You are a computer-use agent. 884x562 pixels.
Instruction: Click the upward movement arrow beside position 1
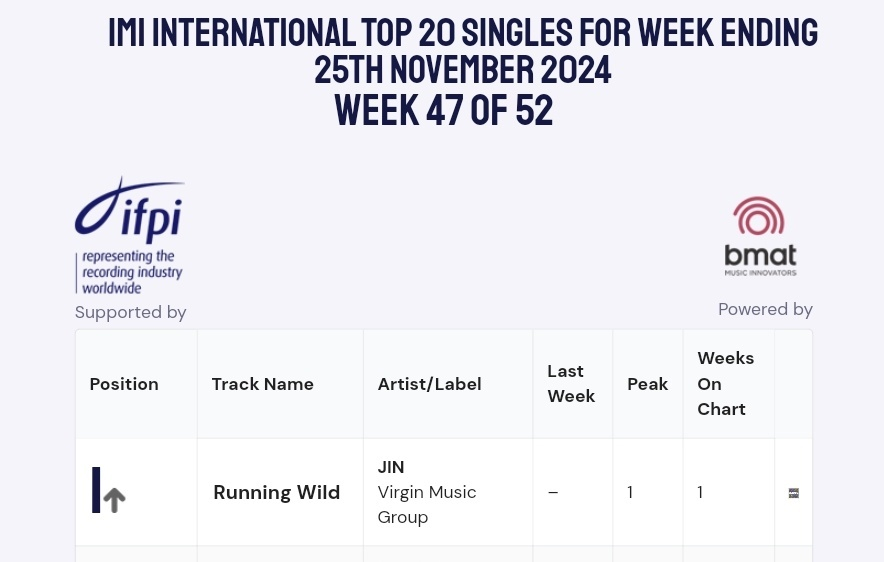115,499
